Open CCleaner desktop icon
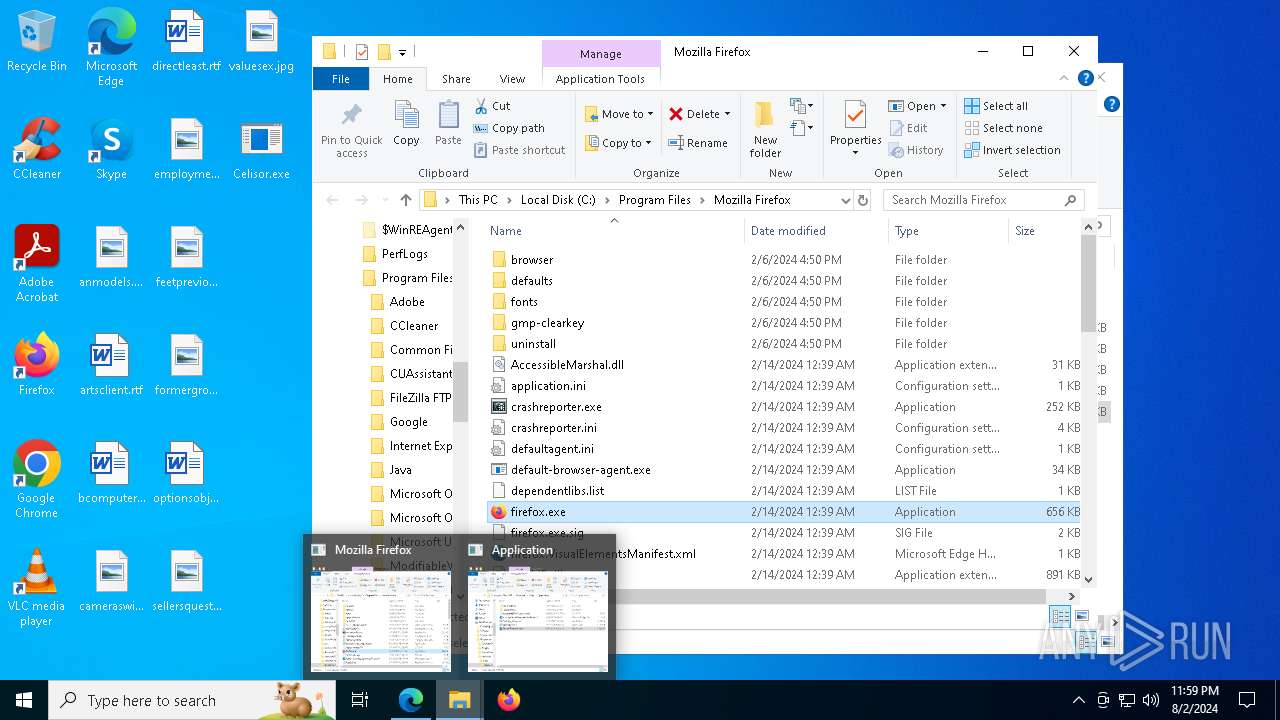Screen dimensions: 1280x720 tap(37, 150)
